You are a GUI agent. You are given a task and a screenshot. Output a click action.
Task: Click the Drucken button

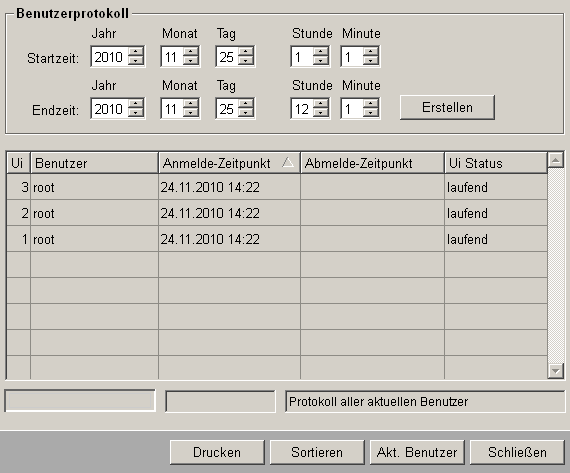point(217,452)
